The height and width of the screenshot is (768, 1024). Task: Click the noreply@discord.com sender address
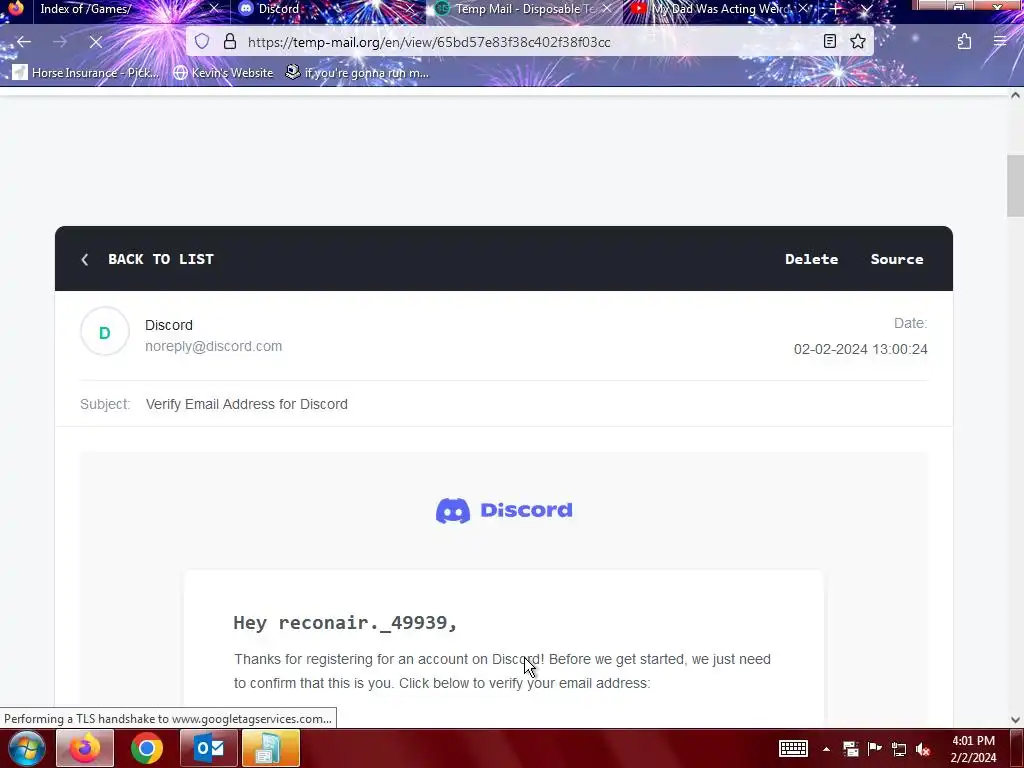pos(214,346)
